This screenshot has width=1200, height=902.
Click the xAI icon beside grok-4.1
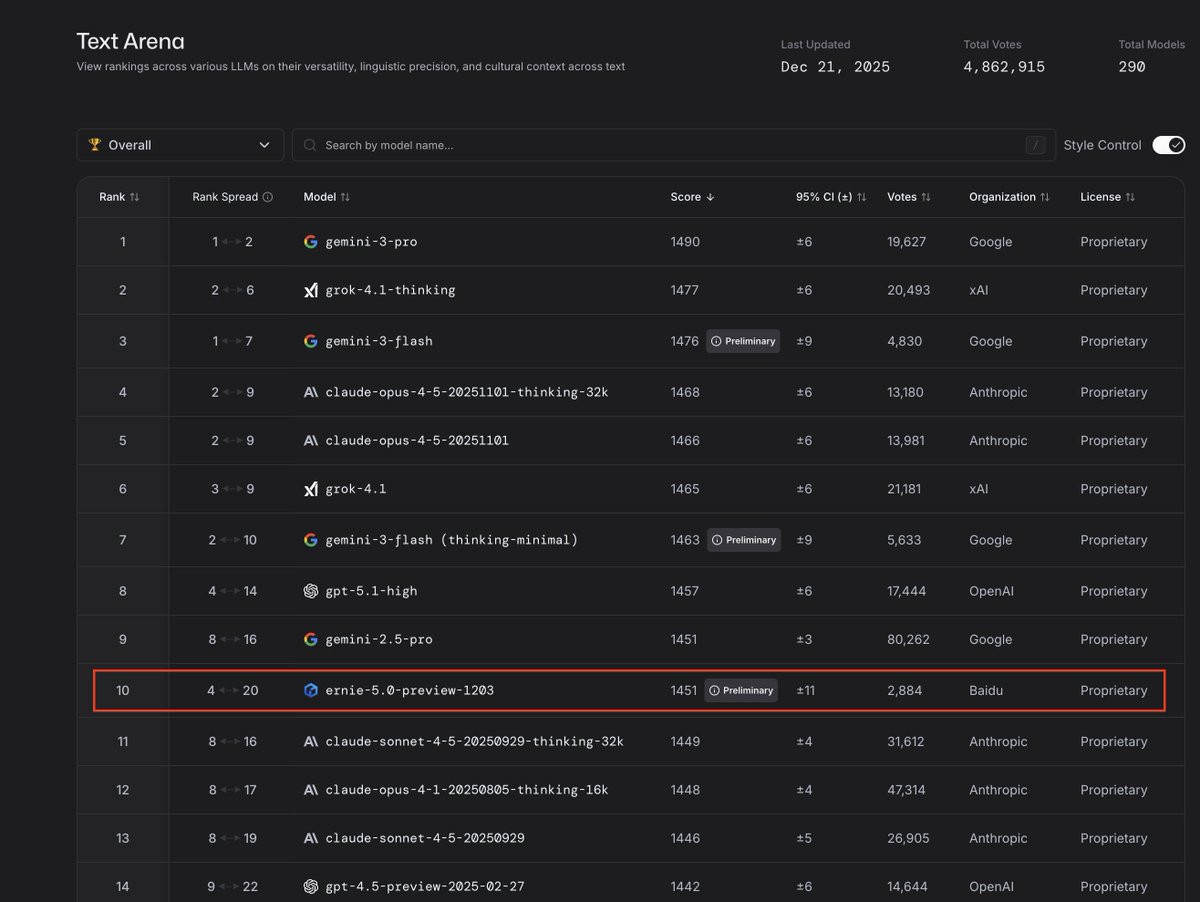coord(311,489)
